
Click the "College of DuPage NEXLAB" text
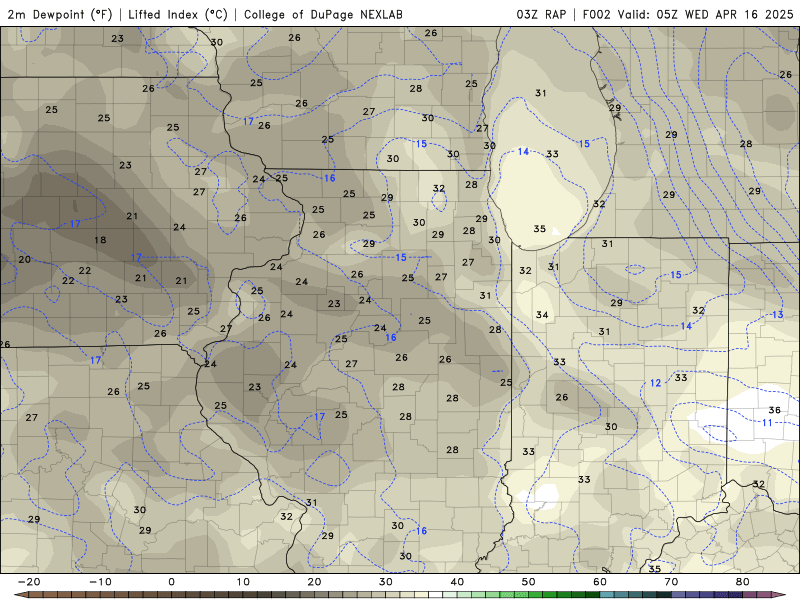click(x=323, y=14)
